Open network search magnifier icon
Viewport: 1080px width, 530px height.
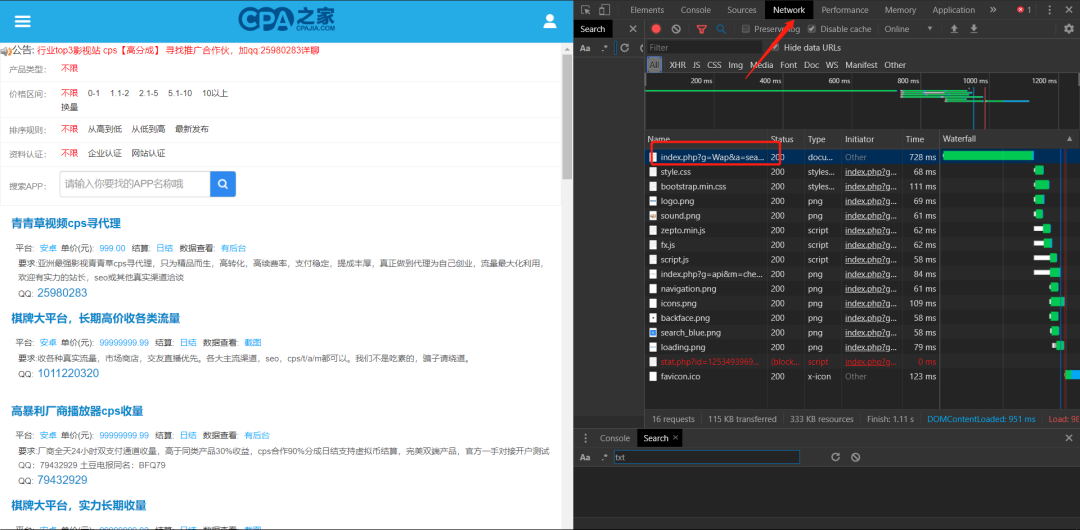(721, 29)
